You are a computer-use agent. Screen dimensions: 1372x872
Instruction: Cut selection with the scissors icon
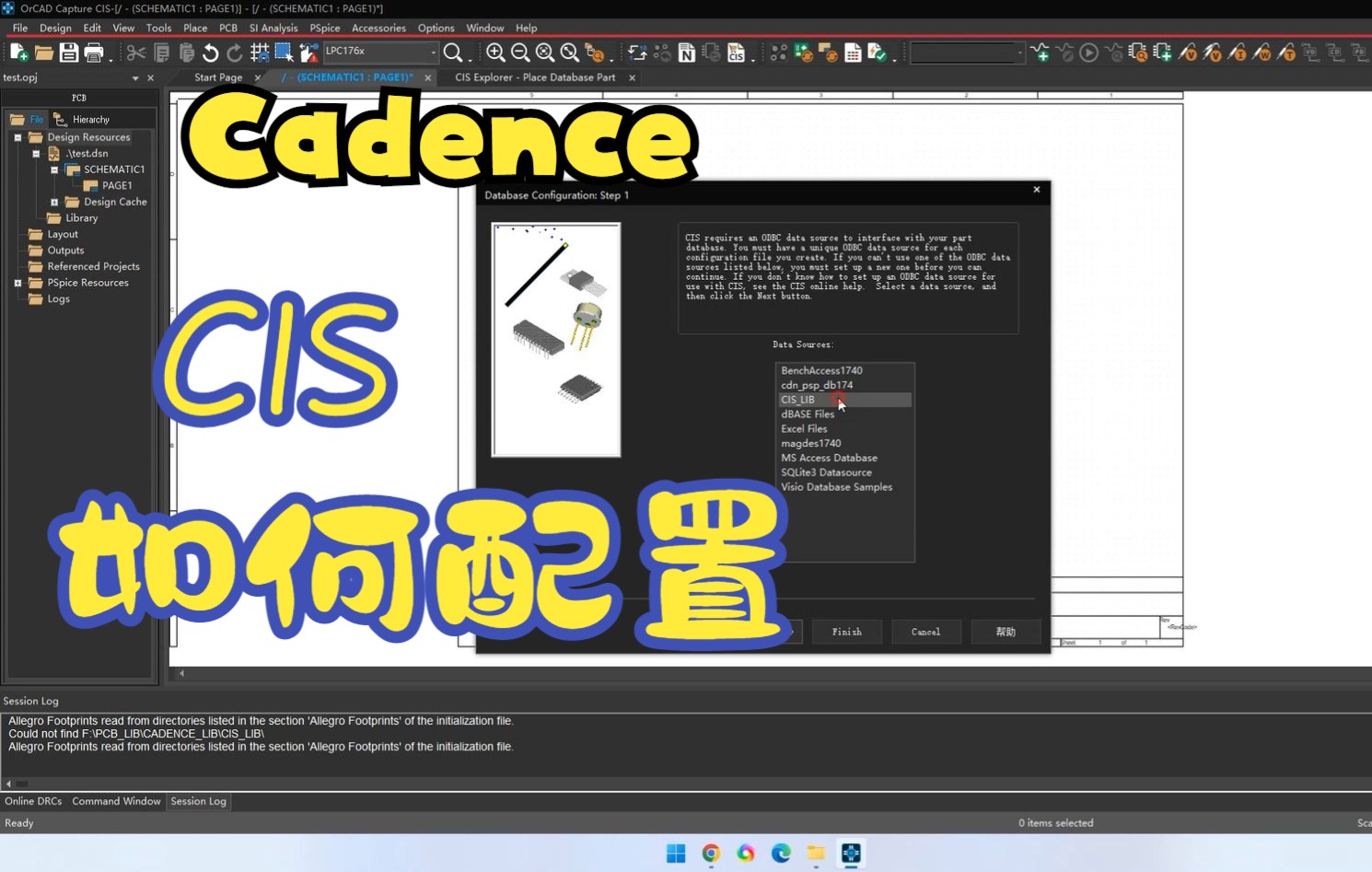point(136,53)
